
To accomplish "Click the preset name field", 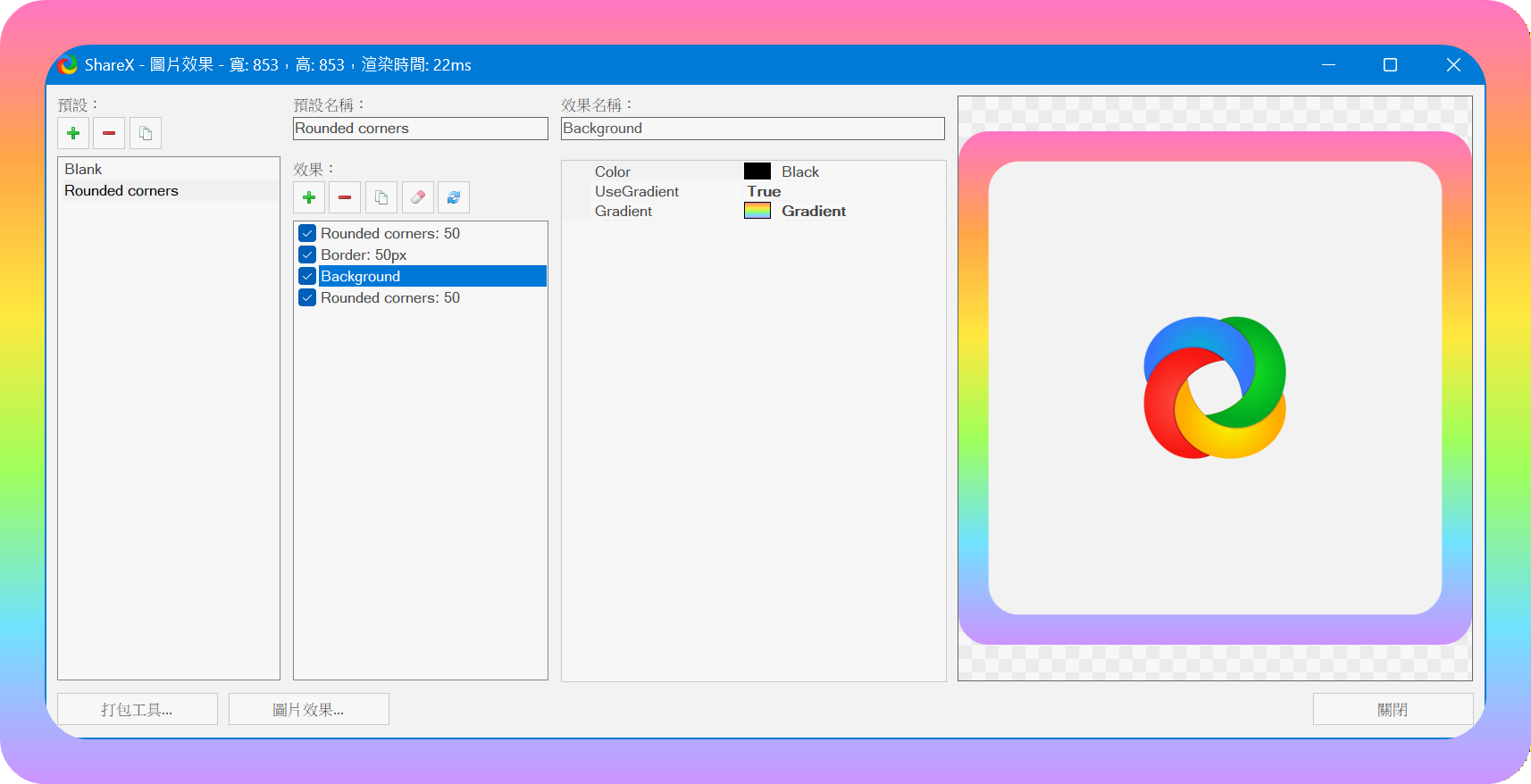I will pos(421,129).
